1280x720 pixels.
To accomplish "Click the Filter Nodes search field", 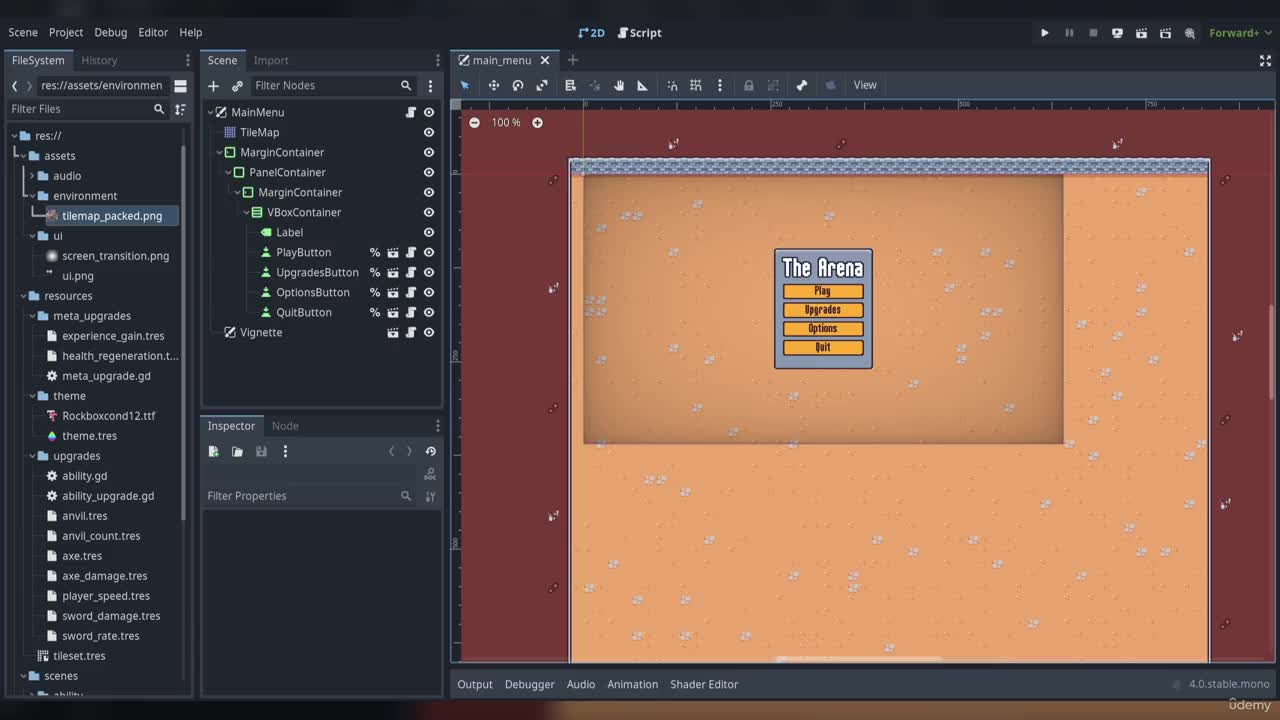I will [x=332, y=86].
